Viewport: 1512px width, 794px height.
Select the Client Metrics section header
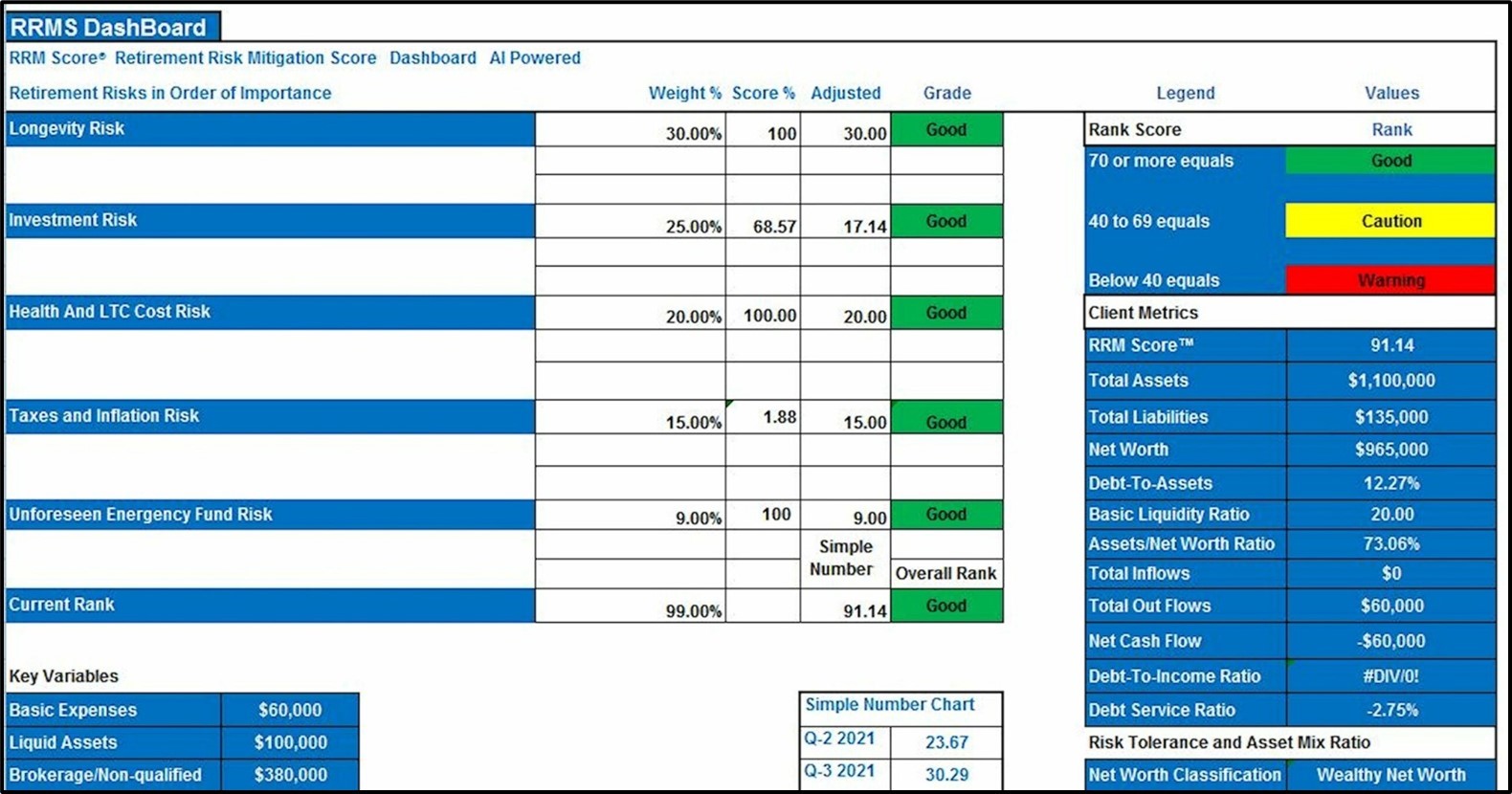tap(1289, 313)
